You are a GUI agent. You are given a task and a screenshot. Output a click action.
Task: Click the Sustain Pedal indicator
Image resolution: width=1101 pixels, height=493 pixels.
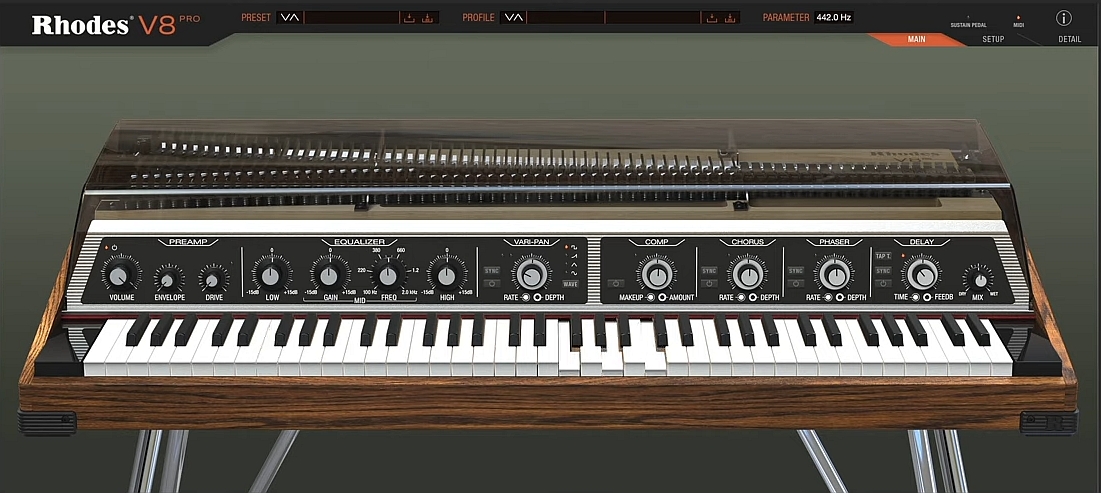968,17
